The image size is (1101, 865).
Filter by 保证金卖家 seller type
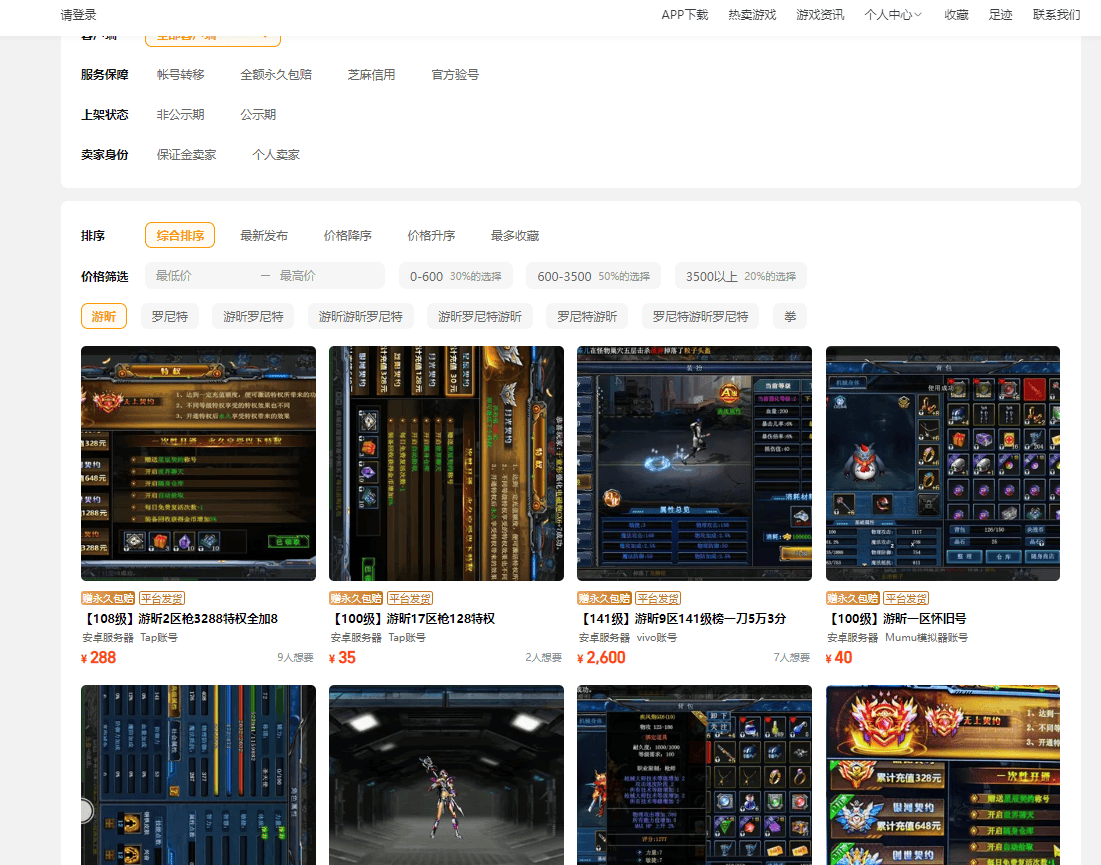coord(186,155)
